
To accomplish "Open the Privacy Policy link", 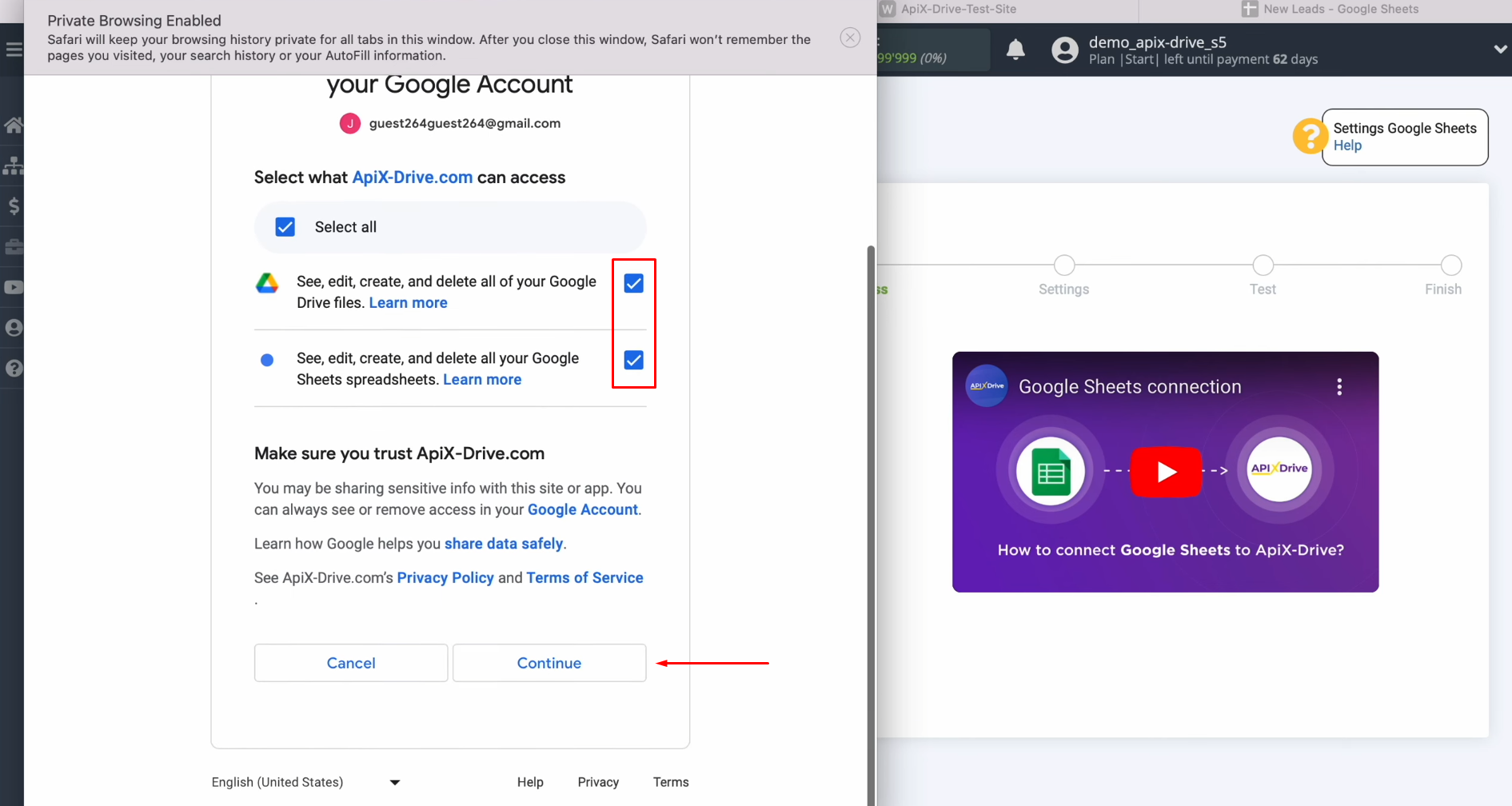I will point(445,577).
